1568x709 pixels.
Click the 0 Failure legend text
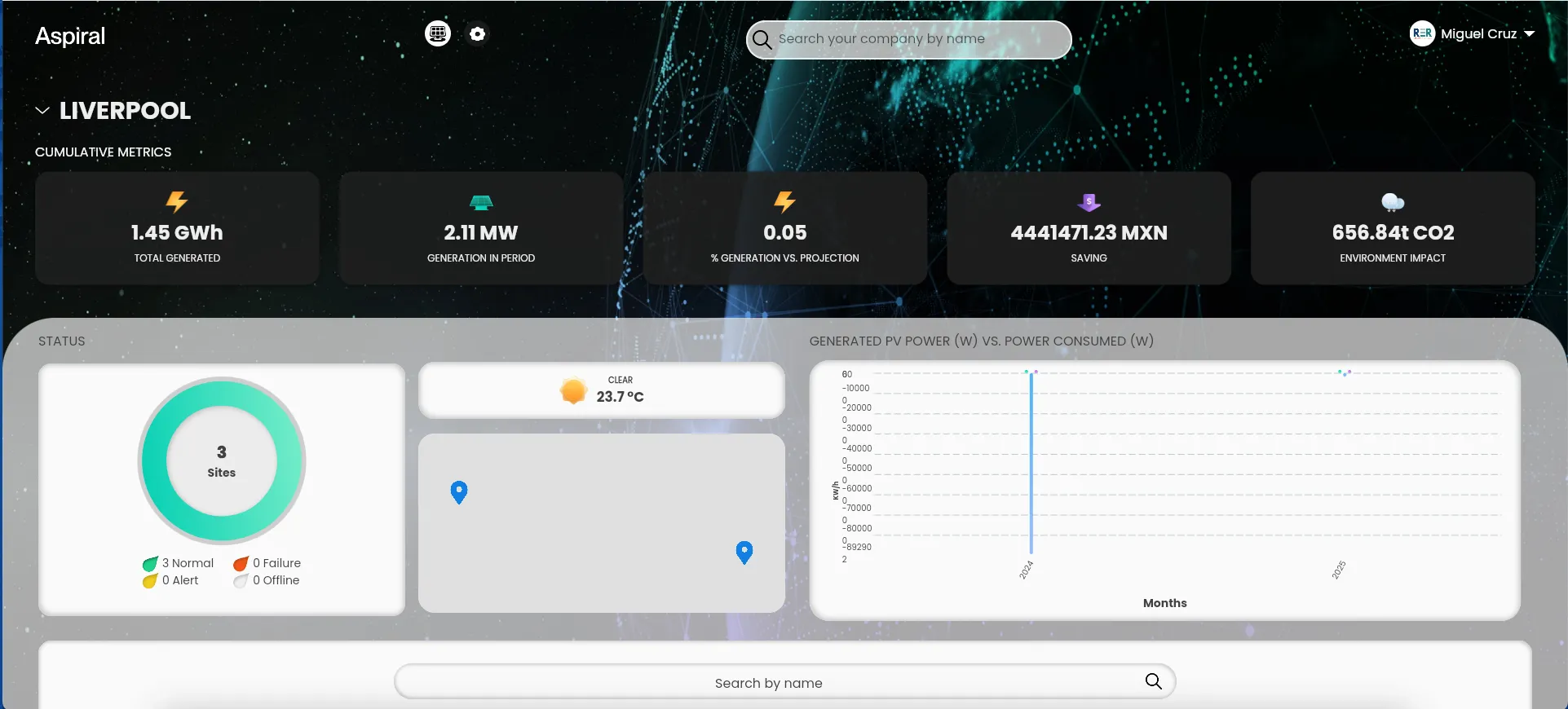[276, 563]
